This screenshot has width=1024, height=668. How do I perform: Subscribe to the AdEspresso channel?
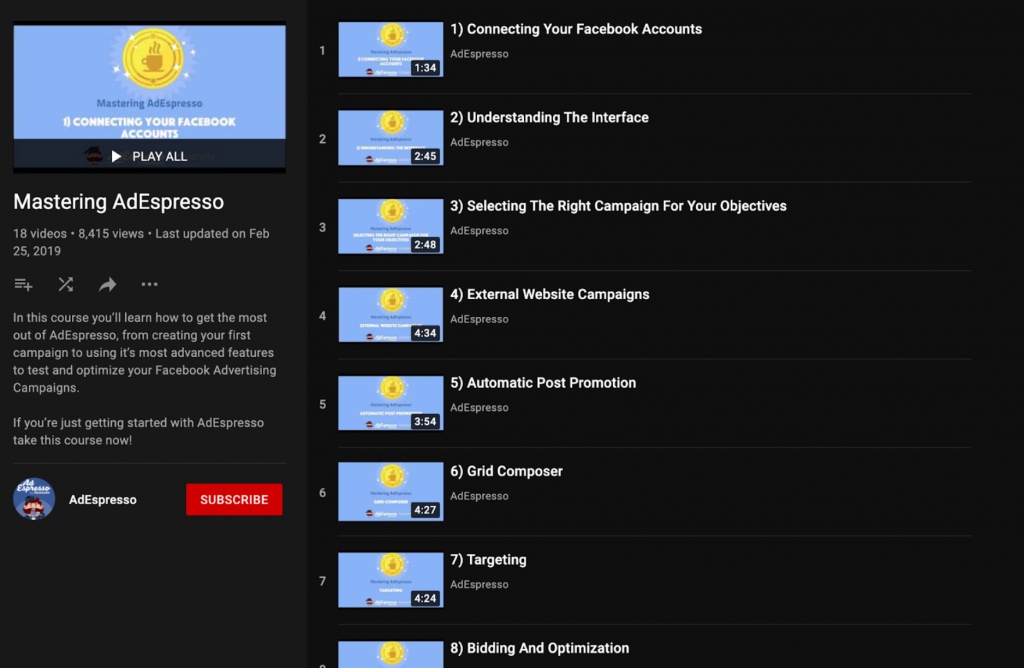234,500
